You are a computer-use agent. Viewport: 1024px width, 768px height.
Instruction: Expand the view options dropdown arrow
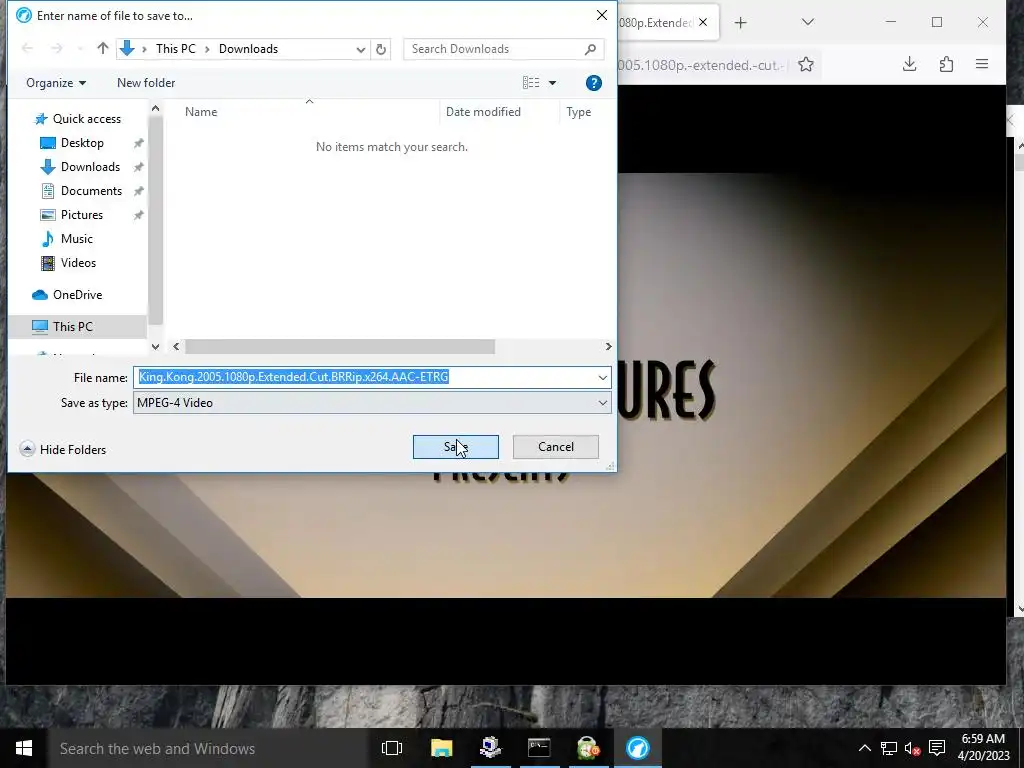(x=552, y=83)
